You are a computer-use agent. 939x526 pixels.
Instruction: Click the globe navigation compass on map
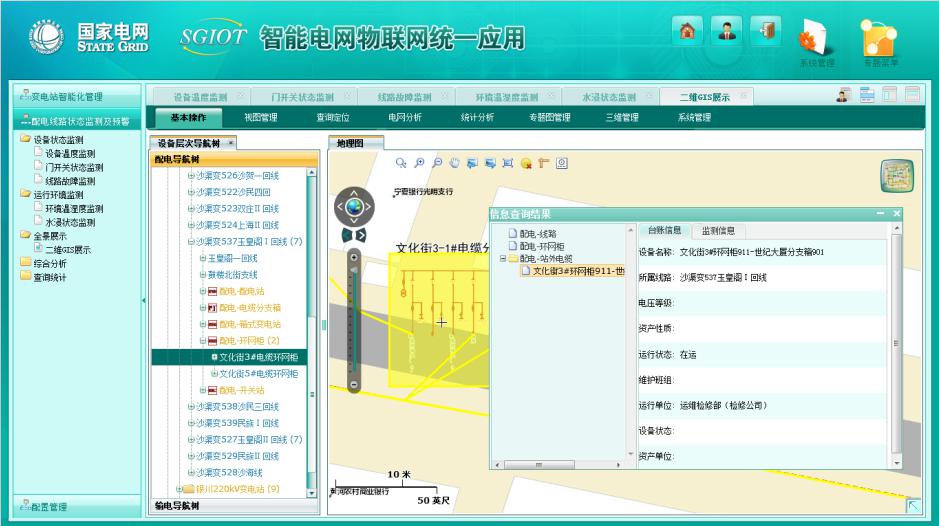355,207
